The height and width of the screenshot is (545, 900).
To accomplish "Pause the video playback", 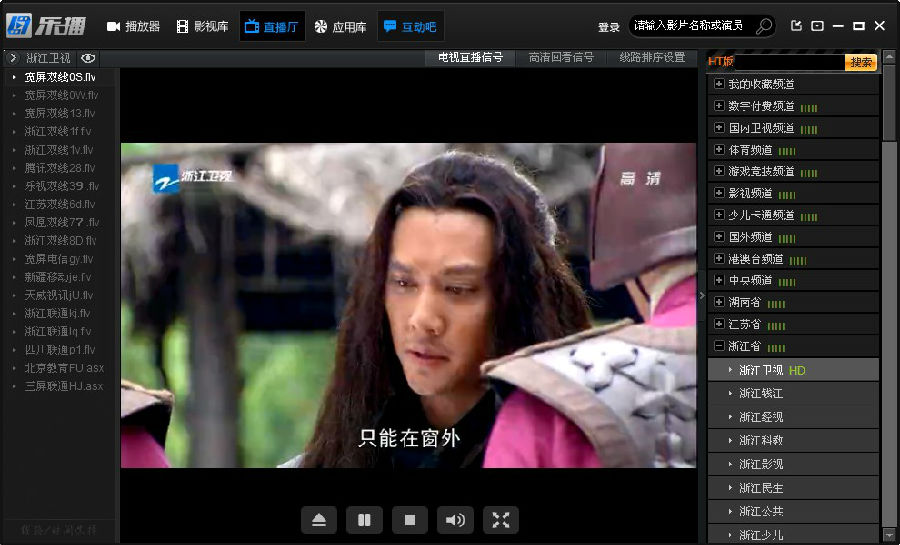I will (364, 520).
